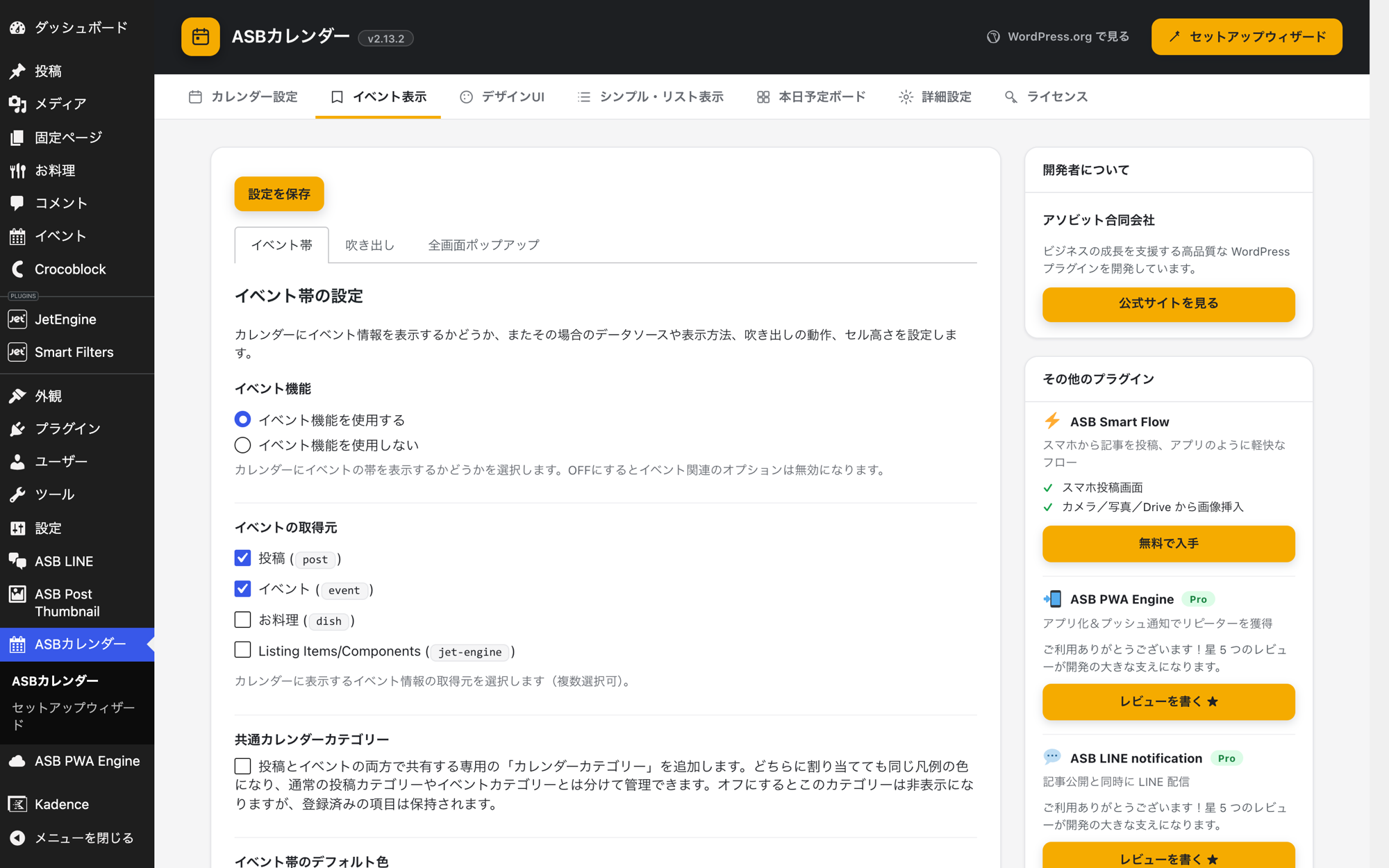Click the user silhouette icon for ユーザー
This screenshot has width=1389, height=868.
17,461
